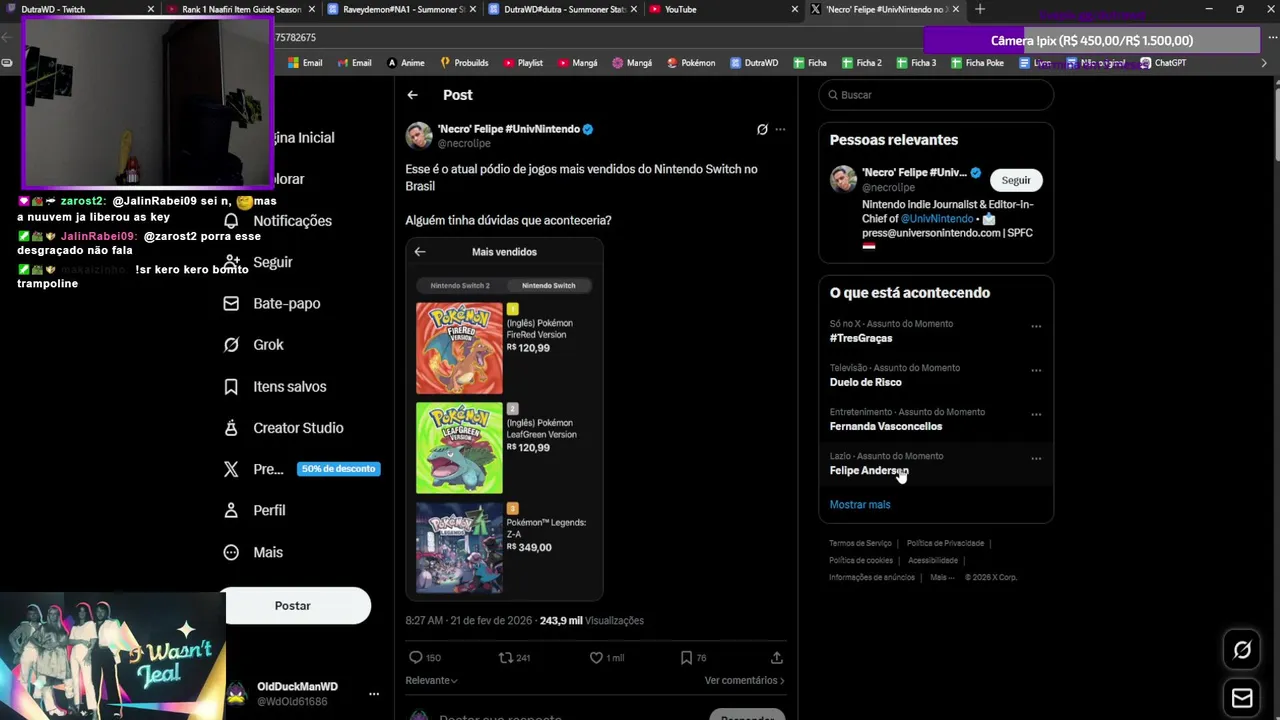Image resolution: width=1280 pixels, height=720 pixels.
Task: Open Grok in the left sidebar
Action: 254,345
